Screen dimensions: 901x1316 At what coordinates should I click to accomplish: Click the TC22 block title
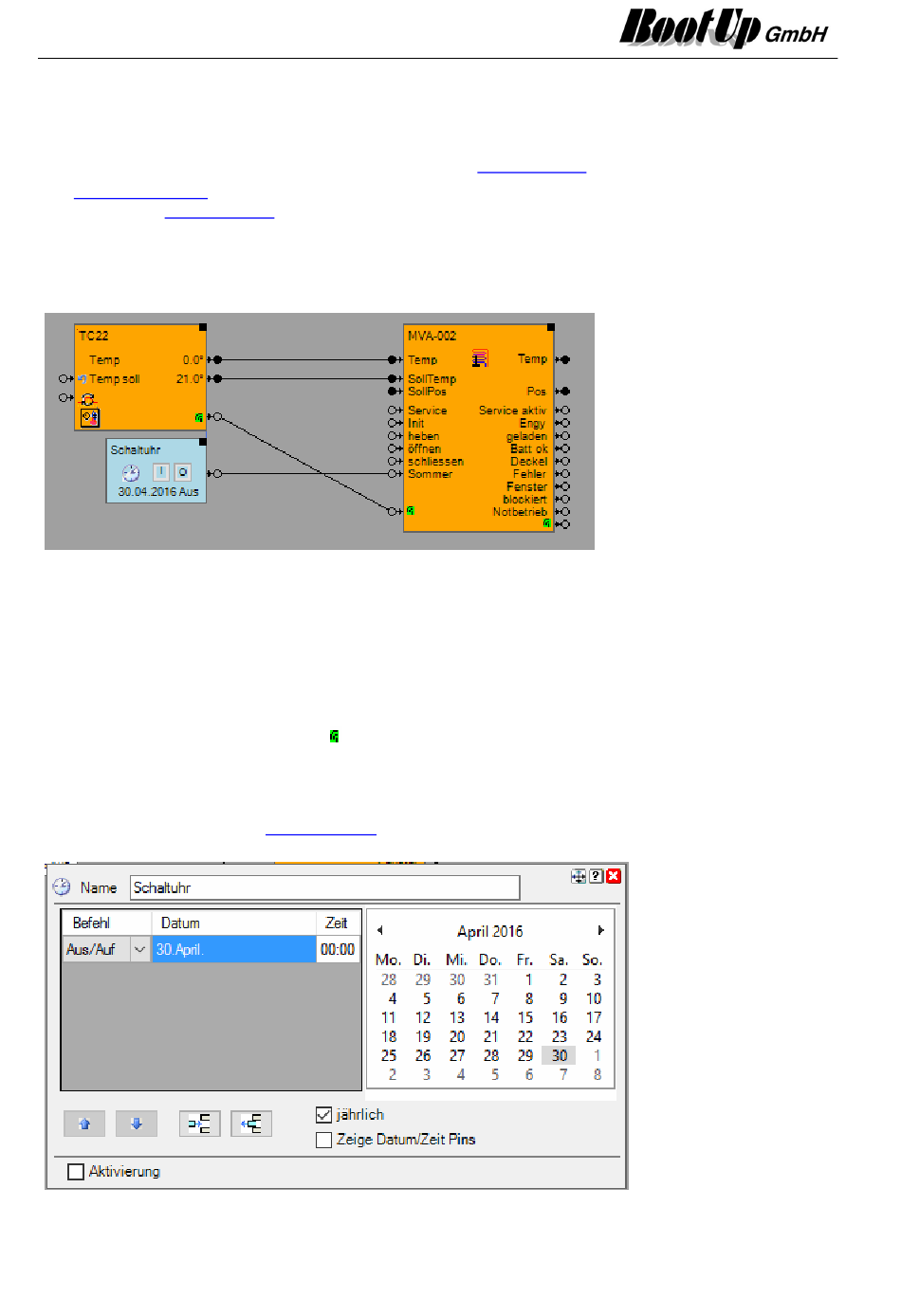(x=93, y=336)
